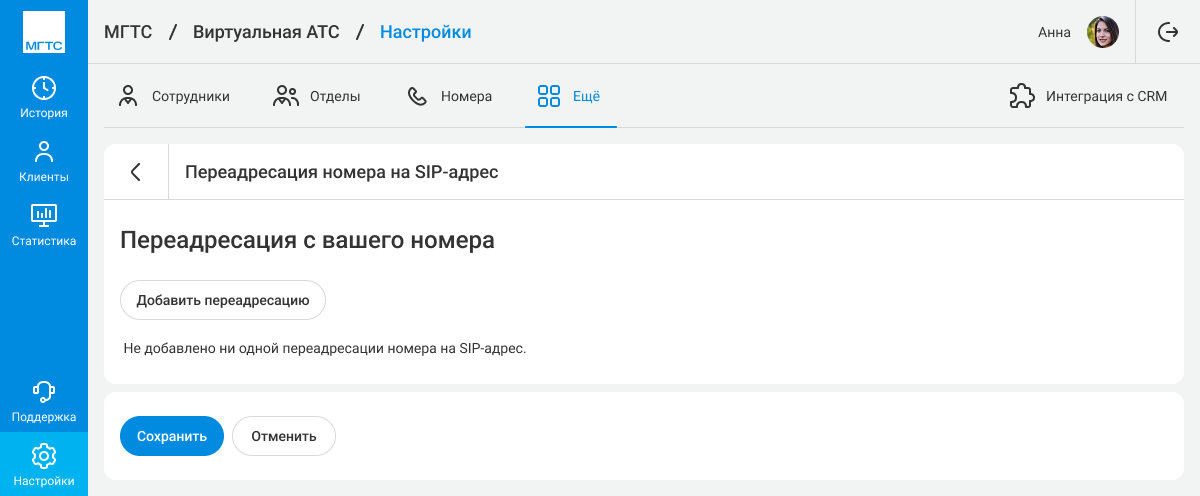Open Интеграция с CRM

coord(1088,97)
